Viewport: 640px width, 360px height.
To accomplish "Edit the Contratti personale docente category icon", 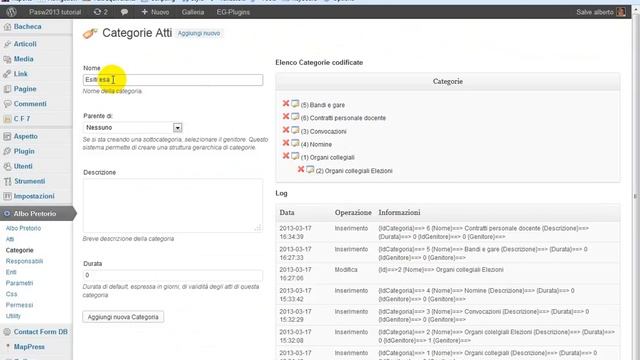I will point(295,117).
